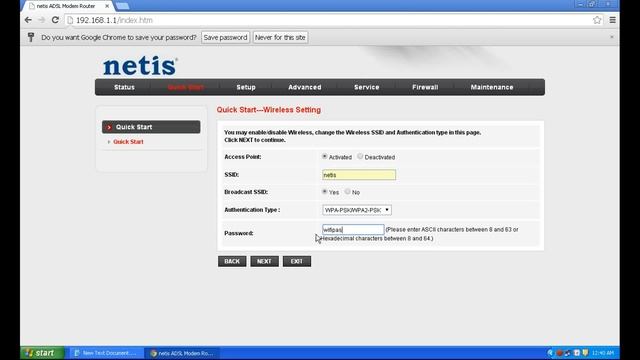Click the system tray clock

603,353
